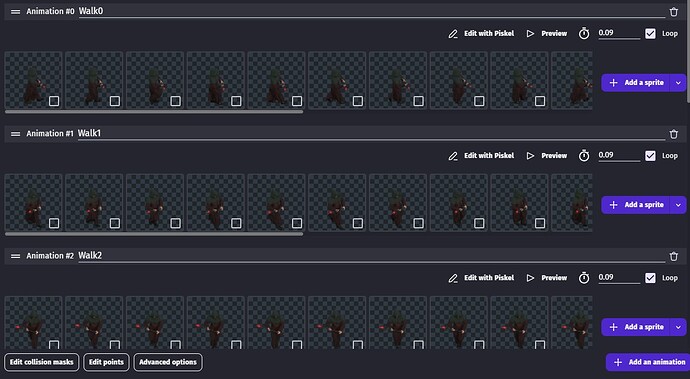Click the stopwatch icon in Walk1 row
The width and height of the screenshot is (690, 379).
[x=584, y=156]
